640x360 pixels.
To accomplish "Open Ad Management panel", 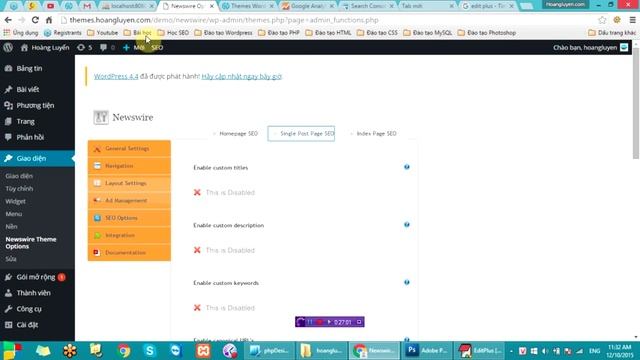I will [129, 200].
